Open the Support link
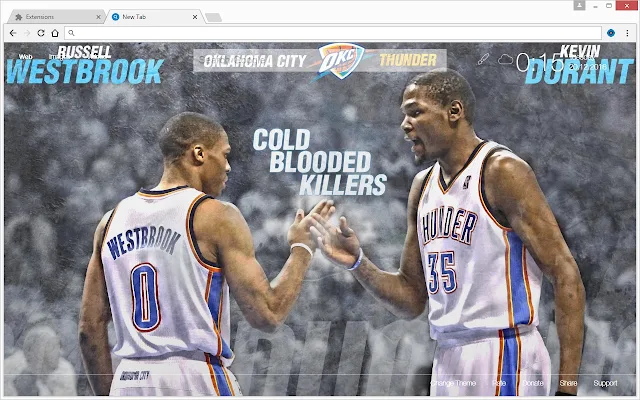This screenshot has height=400, width=640. (605, 383)
